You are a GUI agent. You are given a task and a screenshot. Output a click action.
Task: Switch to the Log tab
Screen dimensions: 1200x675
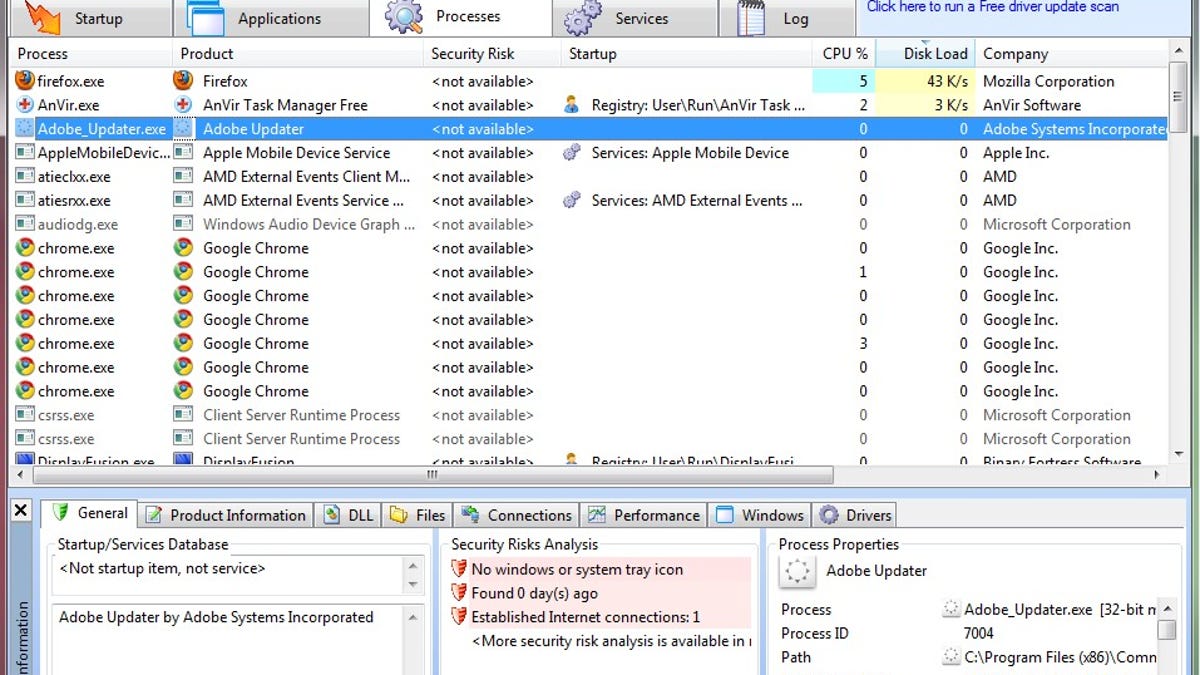(786, 18)
